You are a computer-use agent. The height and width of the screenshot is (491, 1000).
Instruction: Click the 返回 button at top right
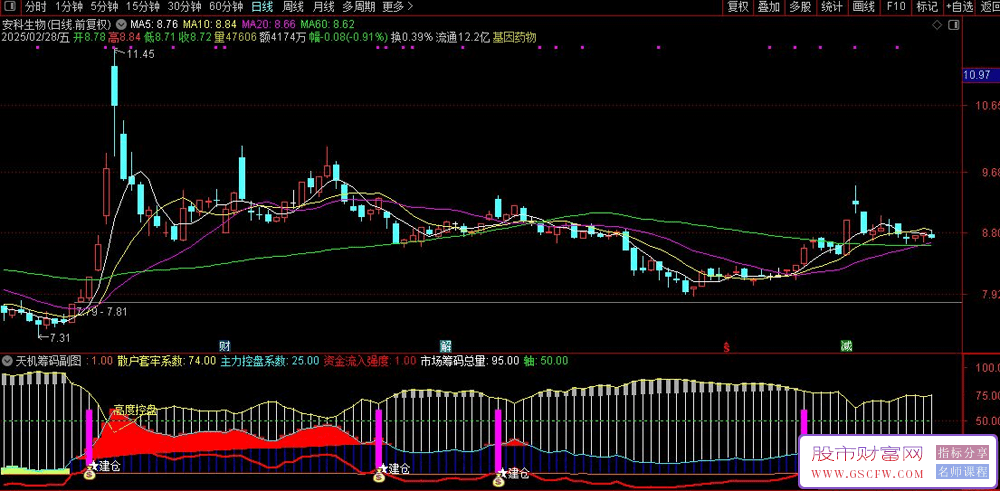988,7
